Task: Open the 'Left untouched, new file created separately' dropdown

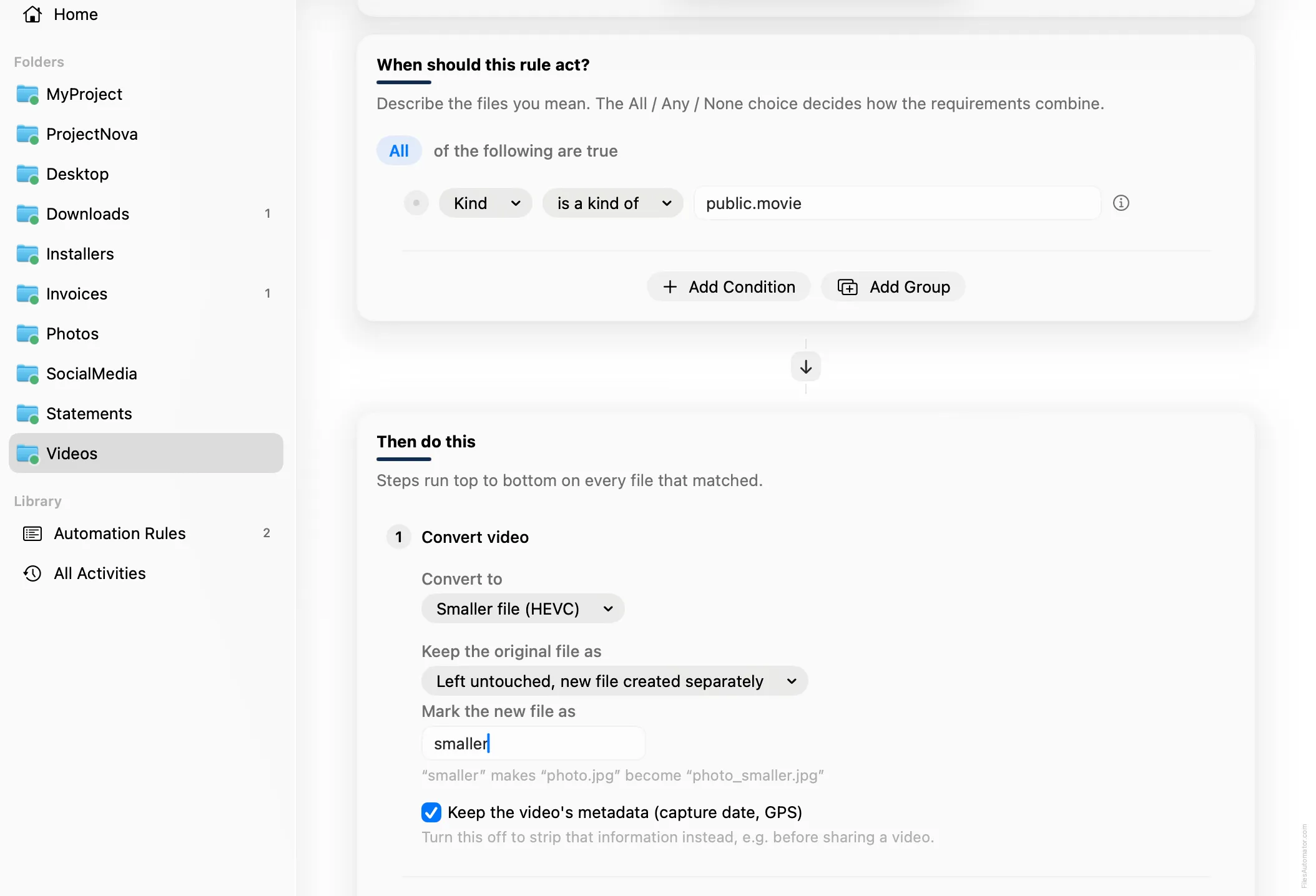Action: [615, 681]
